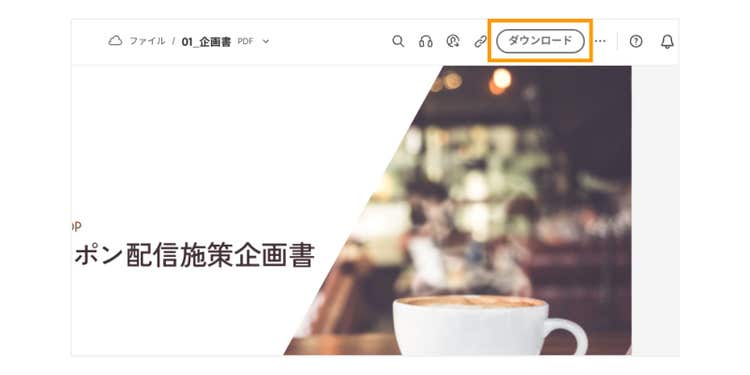Copy share link via the chain icon
Image resolution: width=750 pixels, height=375 pixels.
click(x=480, y=41)
